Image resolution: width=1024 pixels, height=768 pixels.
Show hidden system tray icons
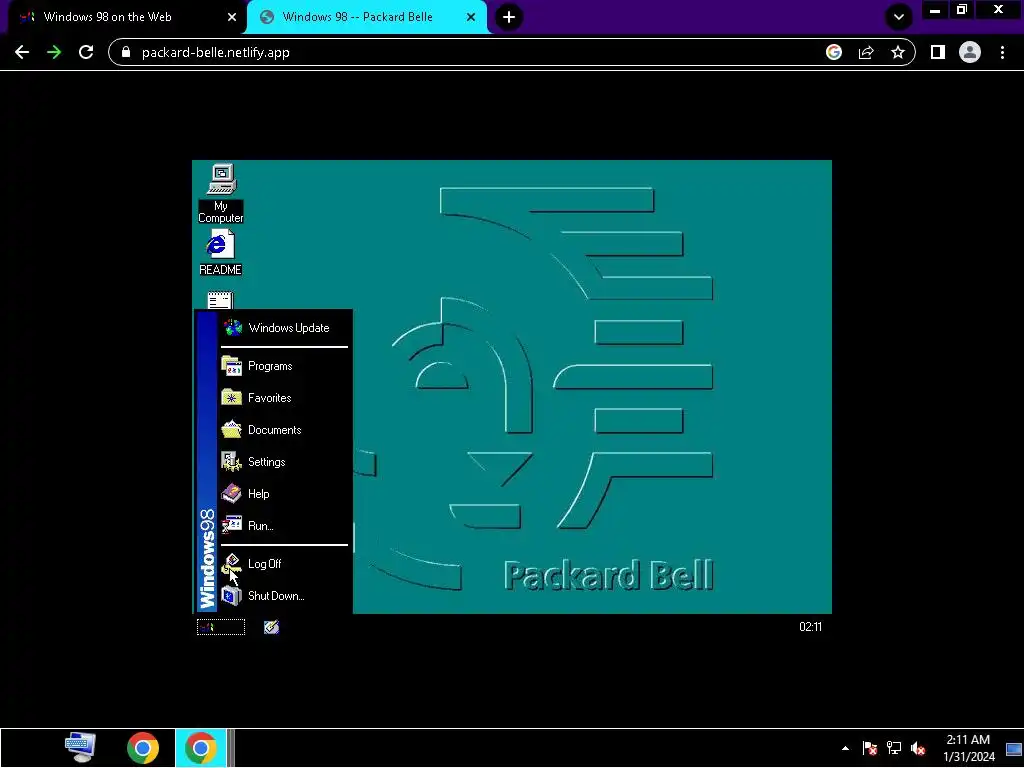point(846,748)
